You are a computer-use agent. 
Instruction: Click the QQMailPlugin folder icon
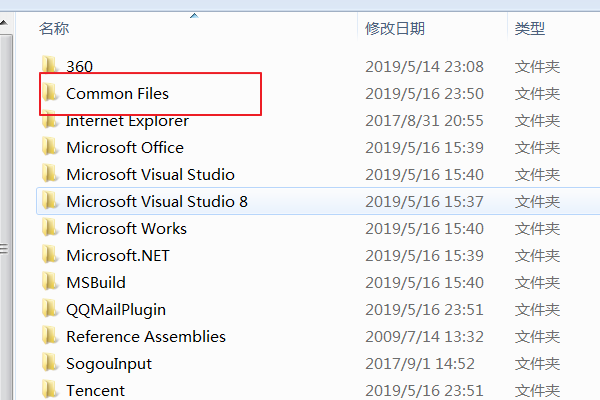point(50,310)
